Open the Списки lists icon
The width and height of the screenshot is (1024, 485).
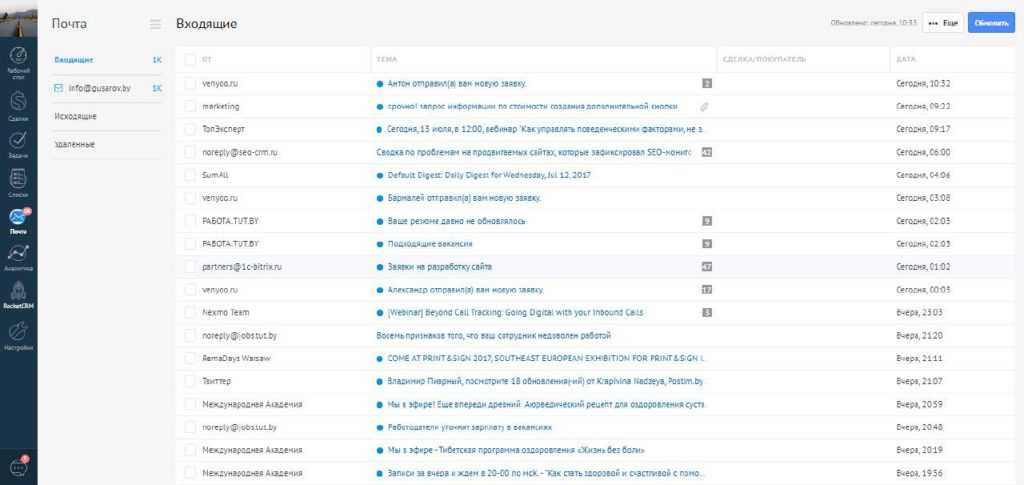pos(18,181)
